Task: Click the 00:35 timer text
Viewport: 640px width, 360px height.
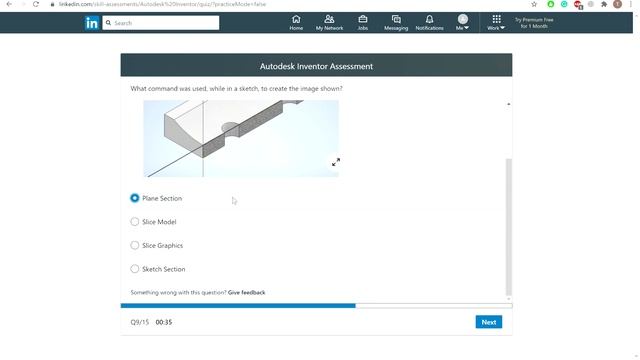Action: [x=164, y=322]
